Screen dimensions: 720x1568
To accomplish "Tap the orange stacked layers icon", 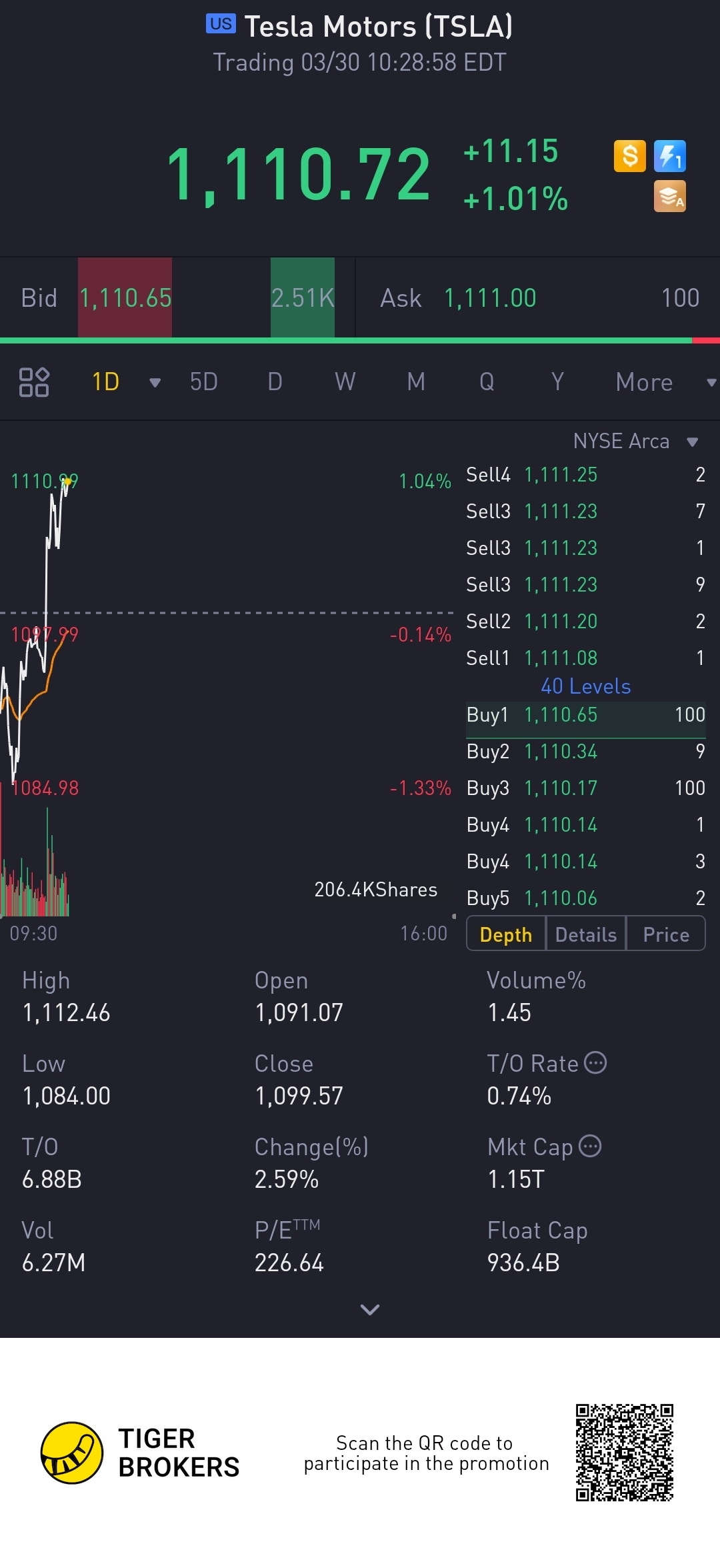I will [670, 197].
